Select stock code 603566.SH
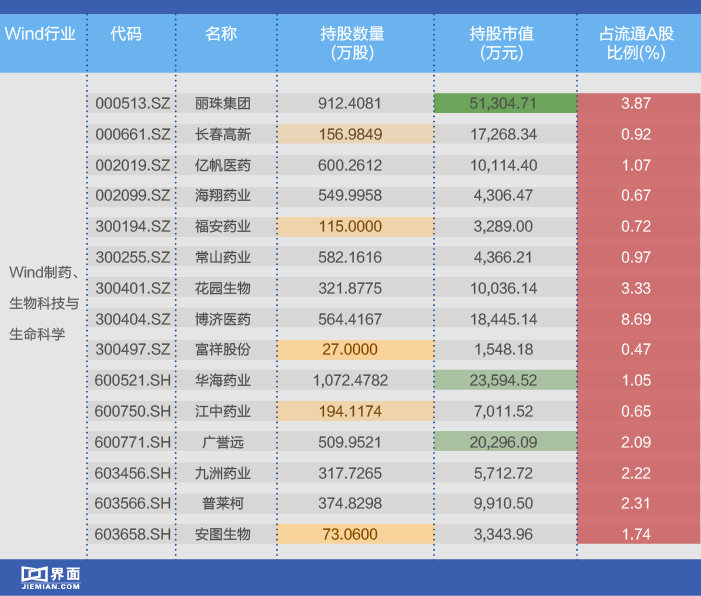 (x=133, y=503)
